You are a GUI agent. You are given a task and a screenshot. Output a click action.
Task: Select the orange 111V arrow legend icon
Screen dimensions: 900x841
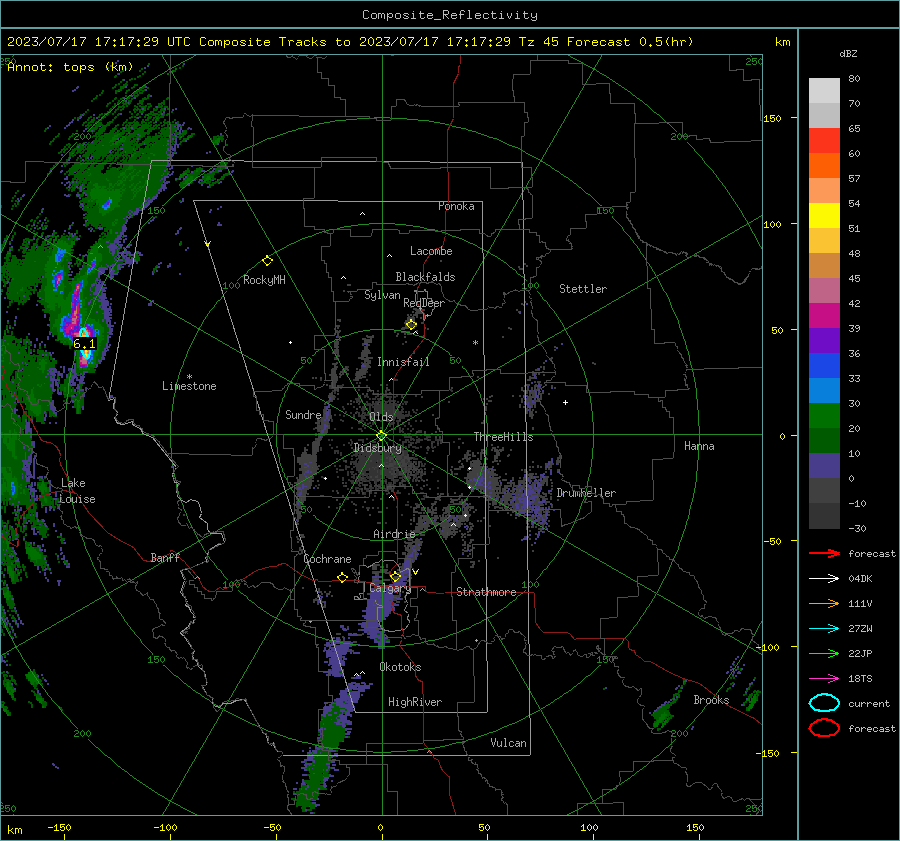click(824, 603)
